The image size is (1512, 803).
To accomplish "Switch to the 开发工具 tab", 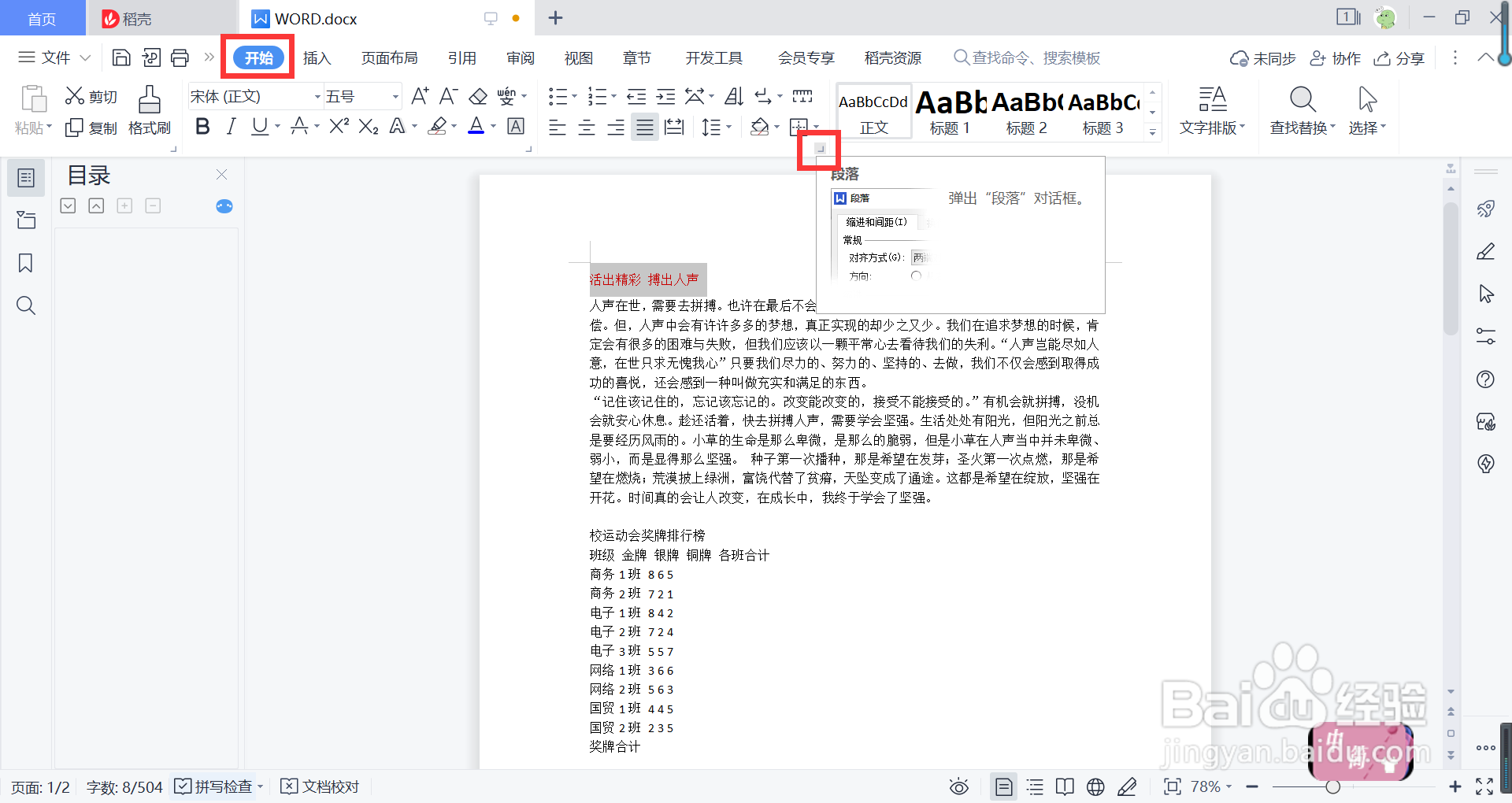I will pos(713,58).
